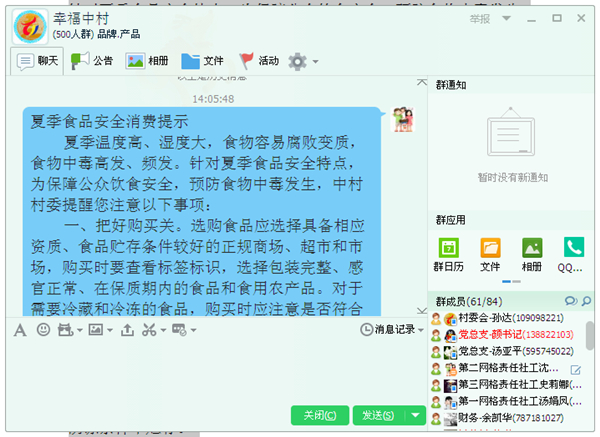
Task: Switch to the 聊天 tab
Action: point(37,61)
